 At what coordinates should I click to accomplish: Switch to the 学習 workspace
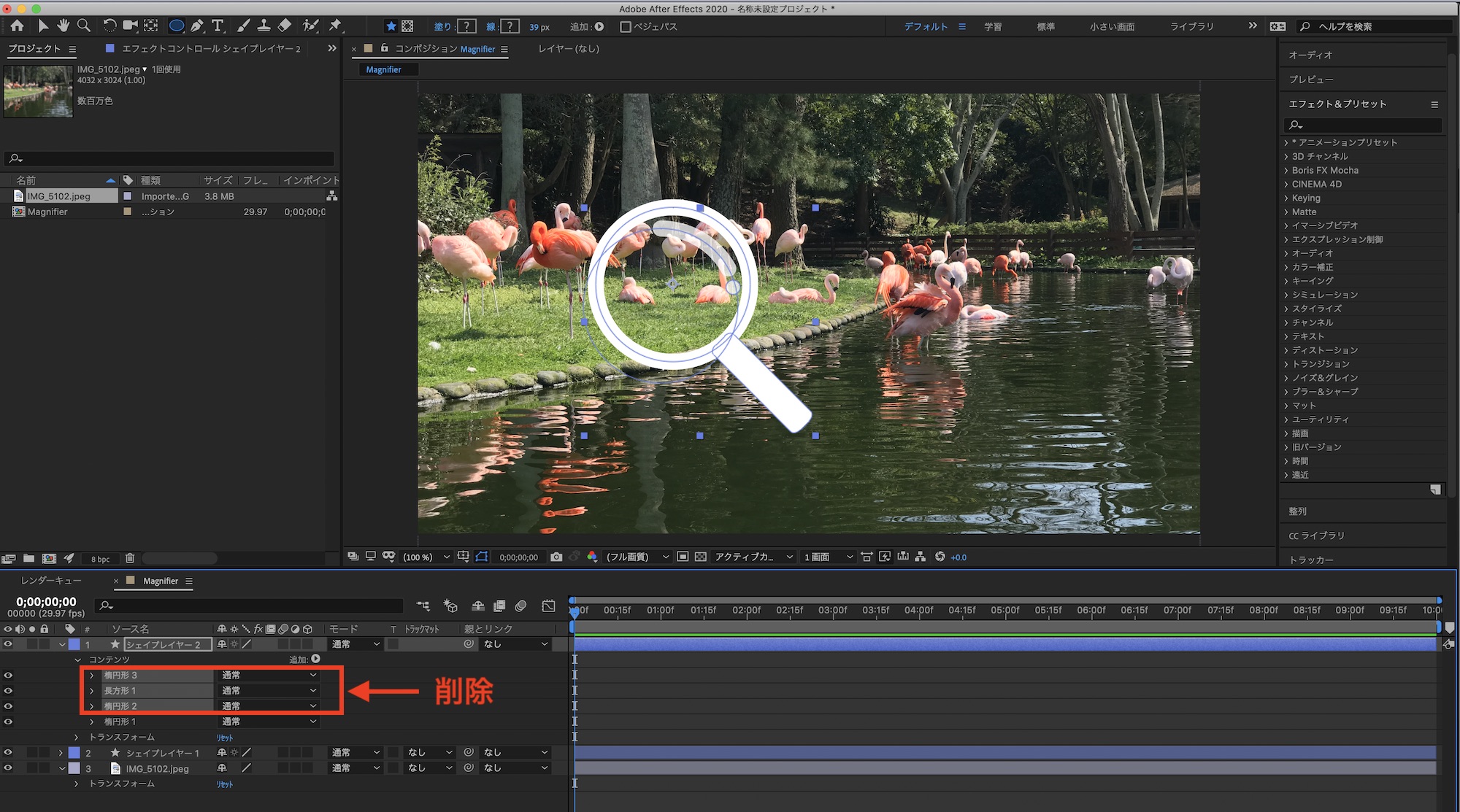point(992,26)
